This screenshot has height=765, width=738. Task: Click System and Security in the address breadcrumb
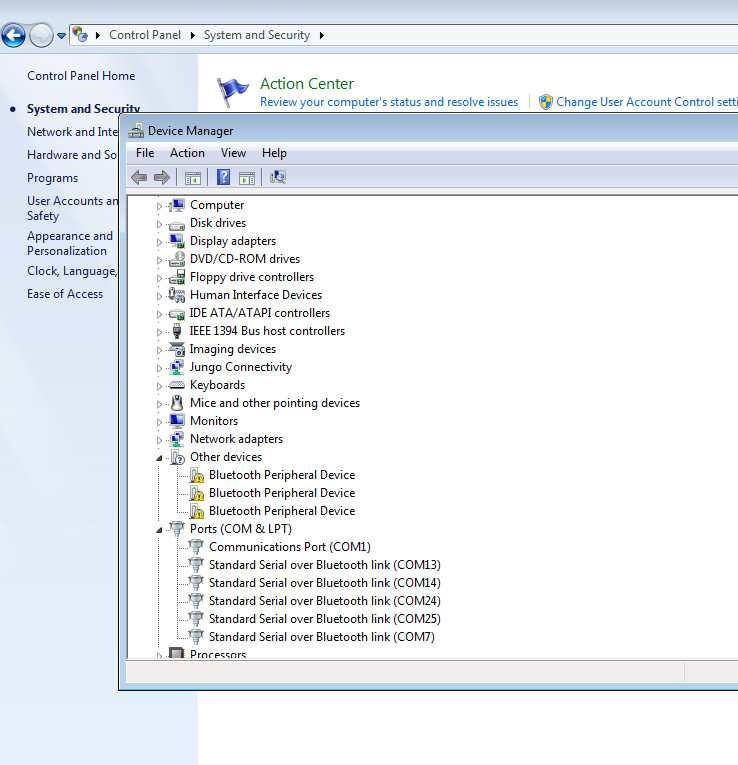[x=257, y=35]
